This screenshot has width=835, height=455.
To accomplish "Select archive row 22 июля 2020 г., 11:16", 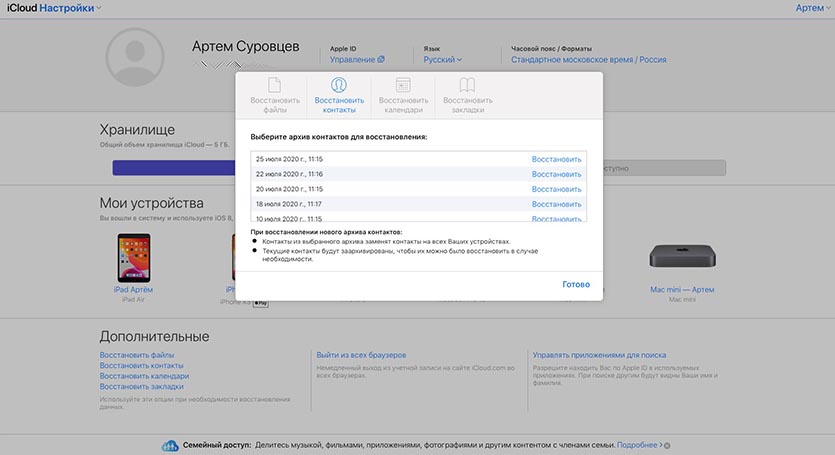I will 419,174.
